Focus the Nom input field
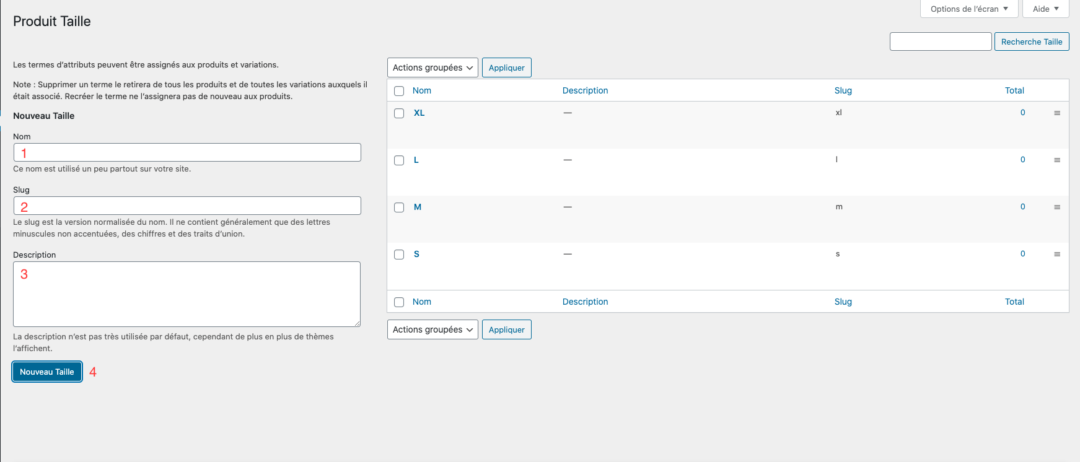This screenshot has width=1080, height=462. pos(187,152)
